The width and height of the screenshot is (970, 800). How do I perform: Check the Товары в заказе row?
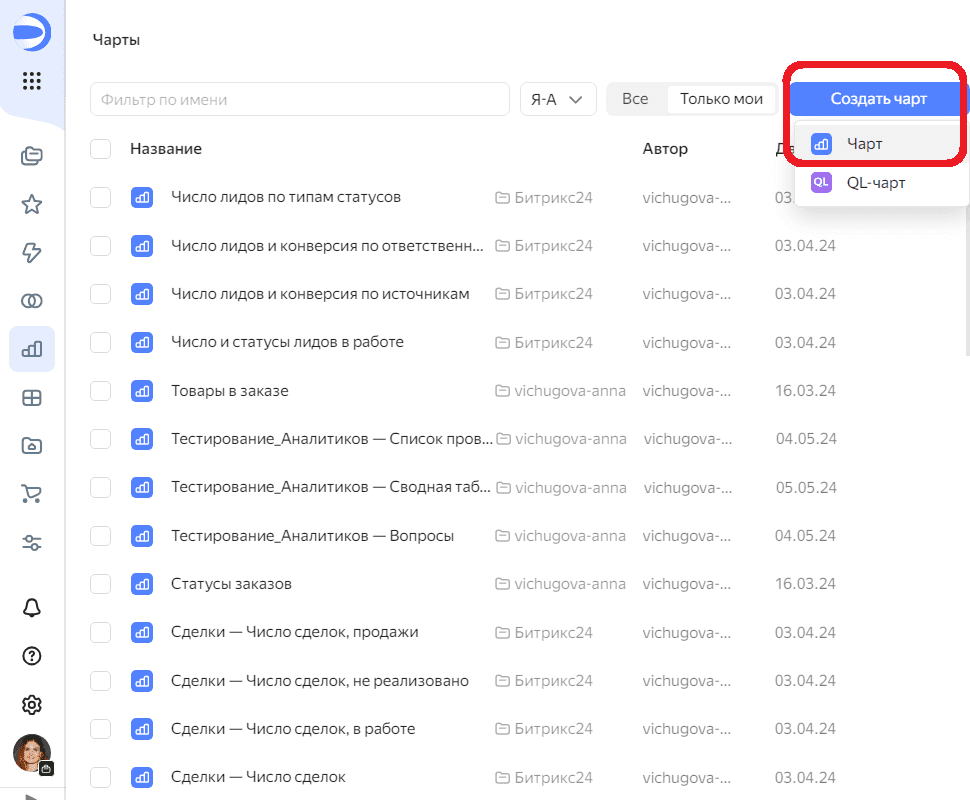coord(100,391)
